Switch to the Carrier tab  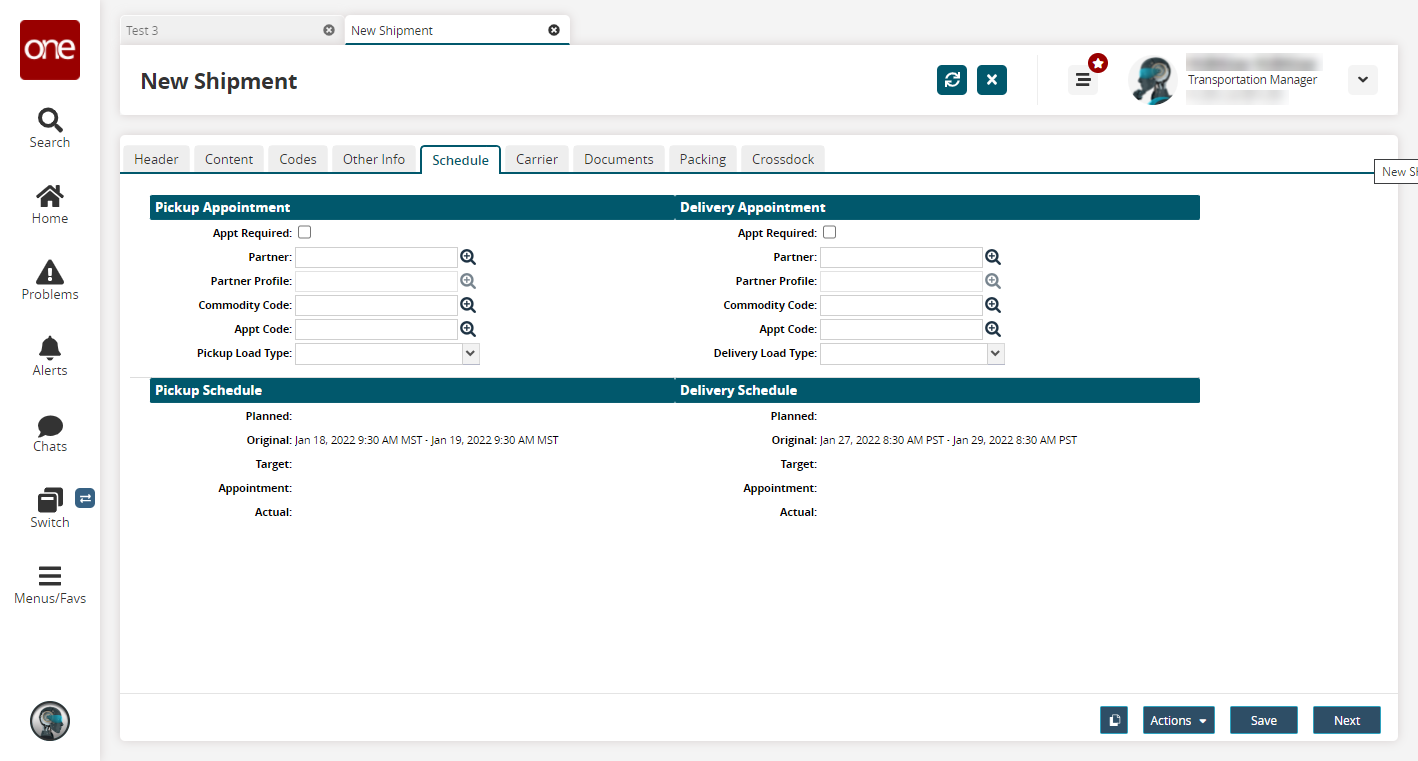(x=537, y=159)
